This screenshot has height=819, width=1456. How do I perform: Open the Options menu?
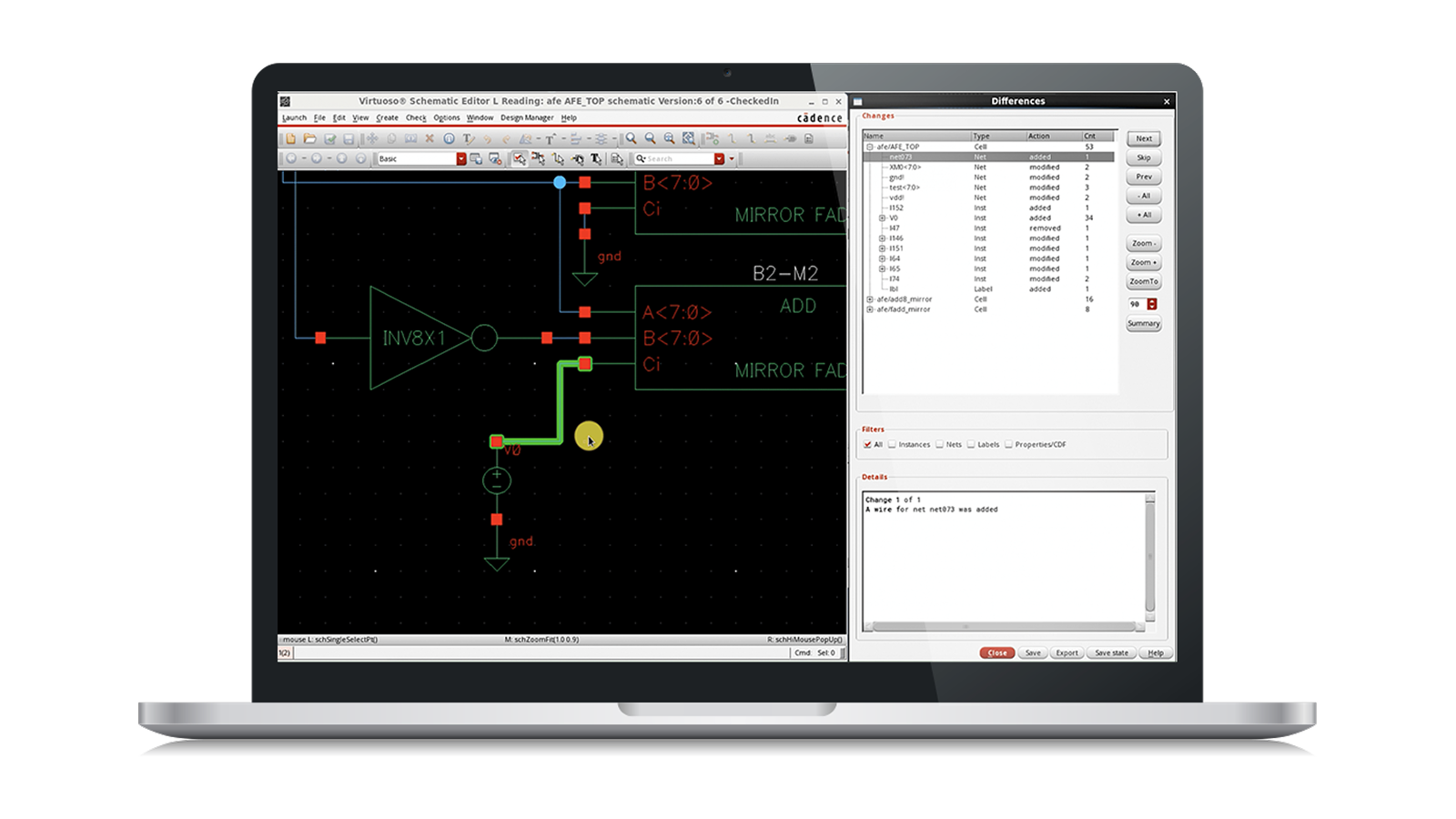click(446, 118)
